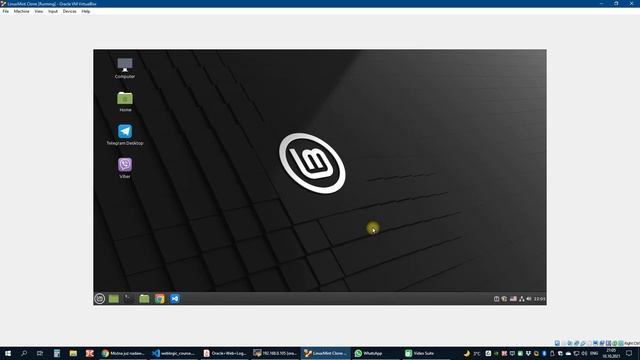Open the VirtualBox File menu
The image size is (640, 360).
[x=6, y=11]
